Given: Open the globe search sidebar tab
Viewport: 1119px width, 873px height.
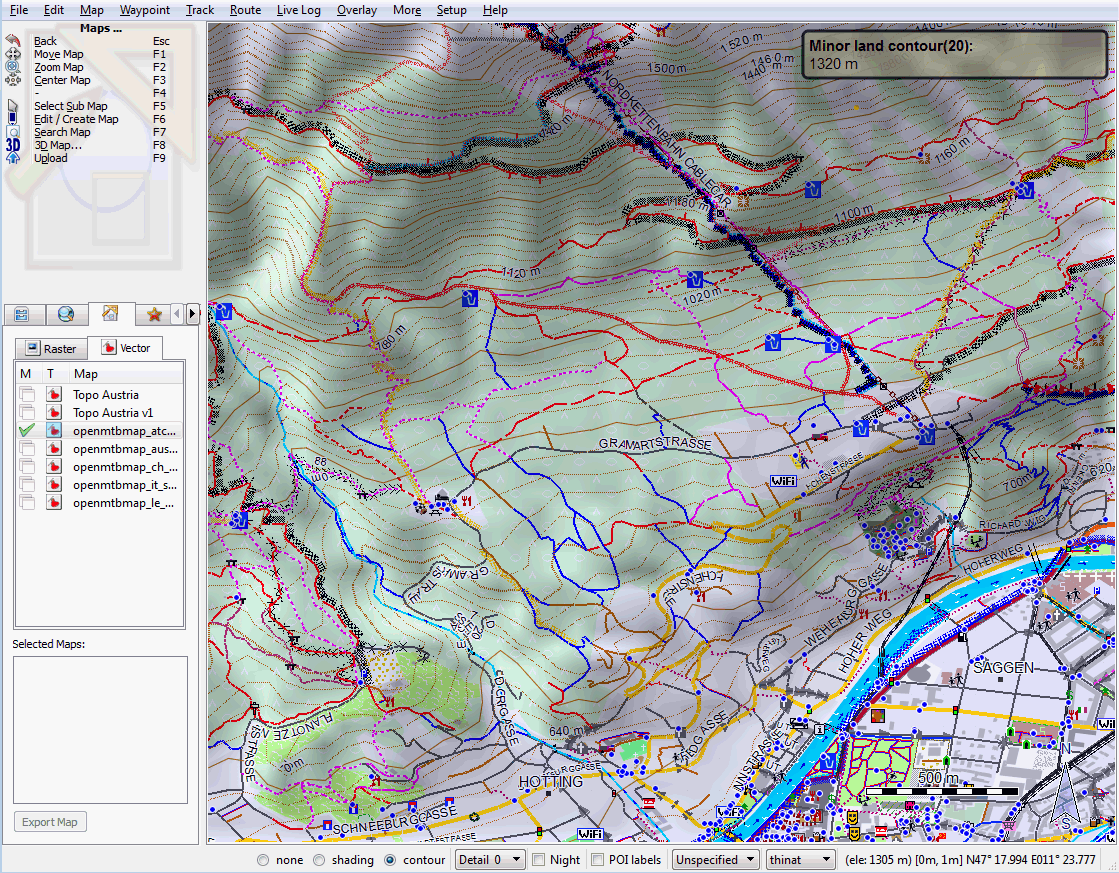Looking at the screenshot, I should [x=66, y=314].
